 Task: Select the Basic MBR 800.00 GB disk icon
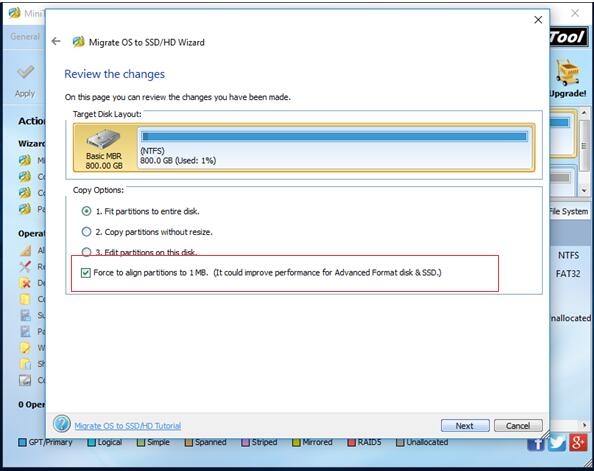click(103, 139)
